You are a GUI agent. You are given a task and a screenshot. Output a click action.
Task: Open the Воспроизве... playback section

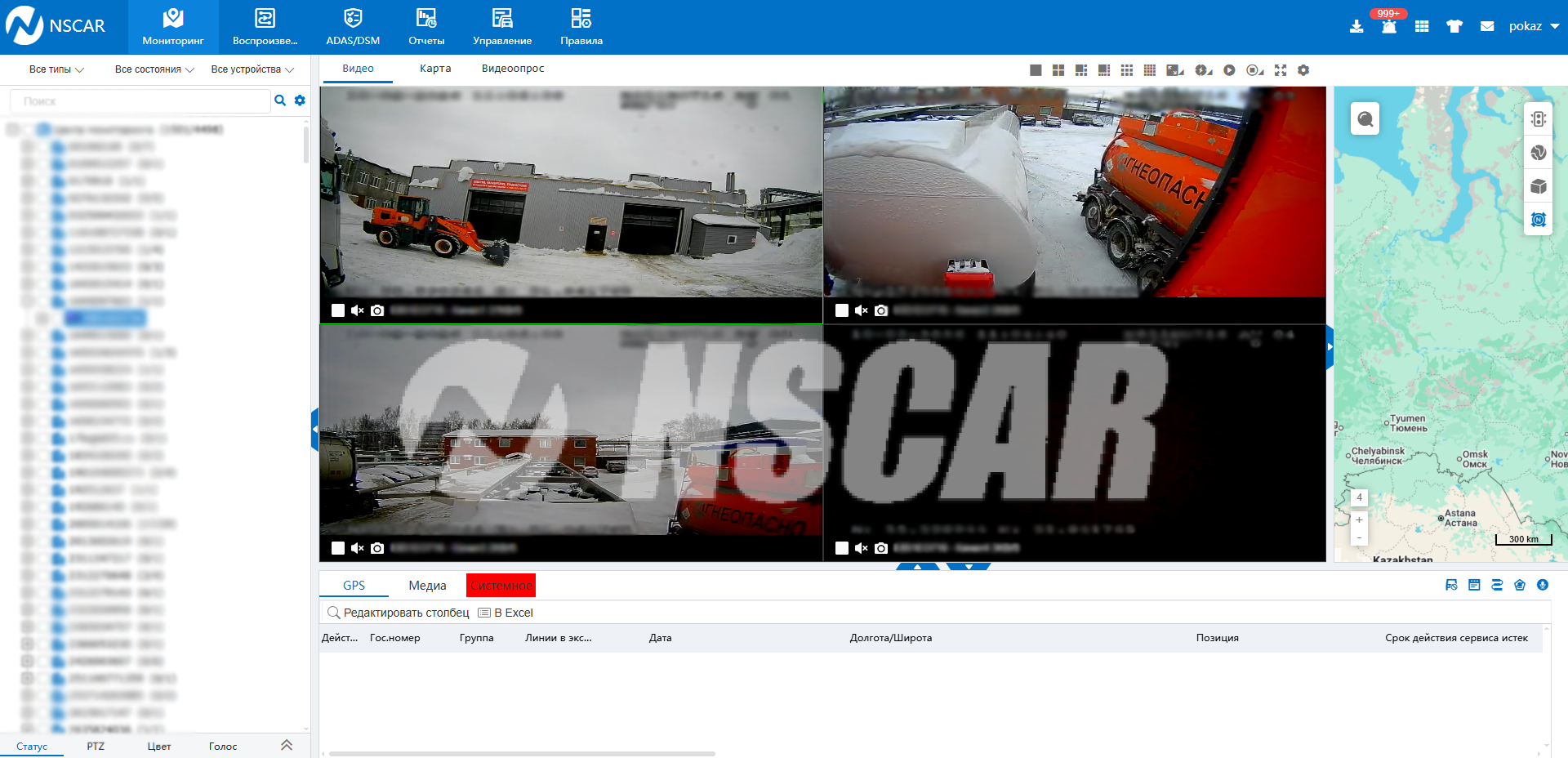pyautogui.click(x=265, y=27)
